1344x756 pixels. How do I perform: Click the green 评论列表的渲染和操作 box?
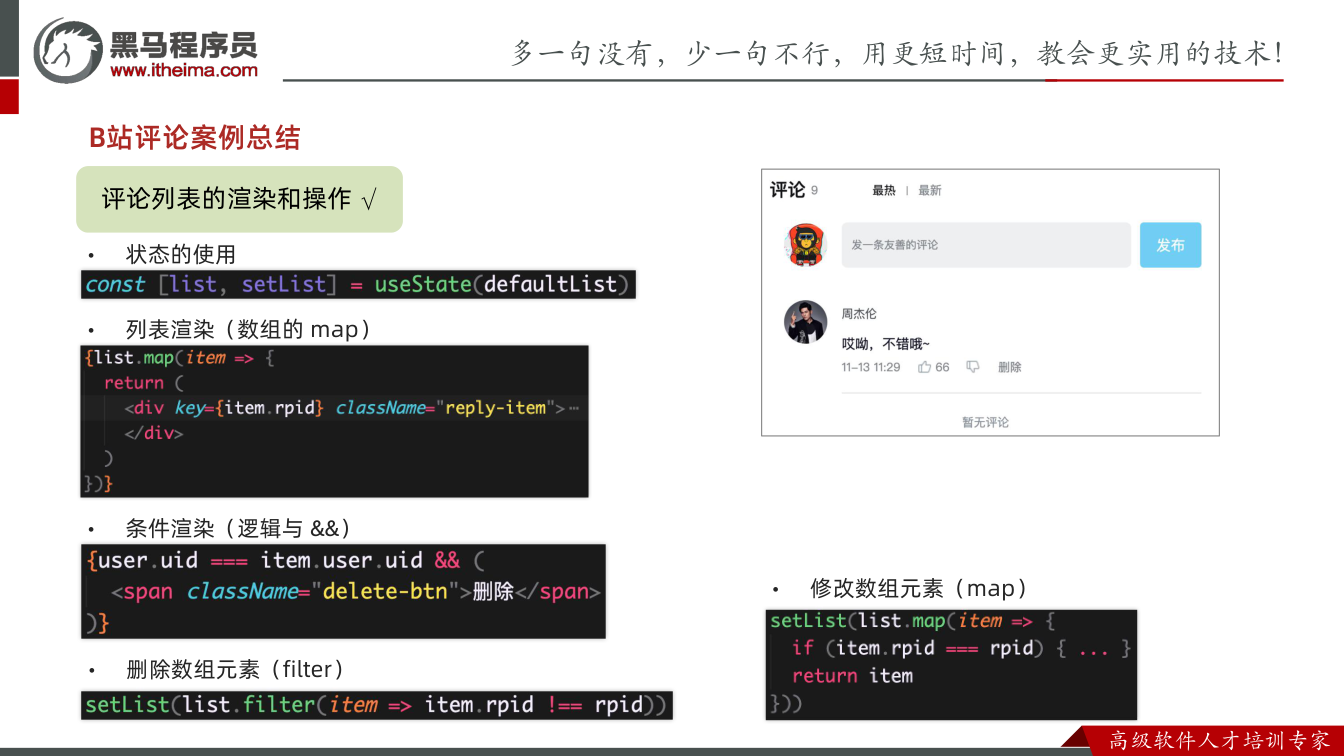coord(240,199)
